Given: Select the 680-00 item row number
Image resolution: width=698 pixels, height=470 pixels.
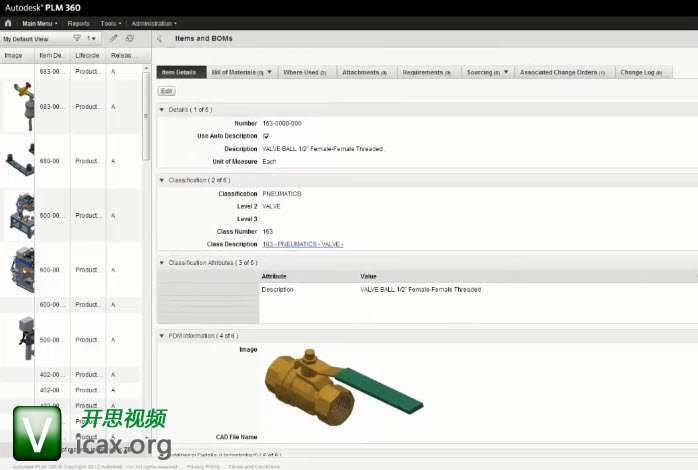Looking at the screenshot, I should 51,161.
